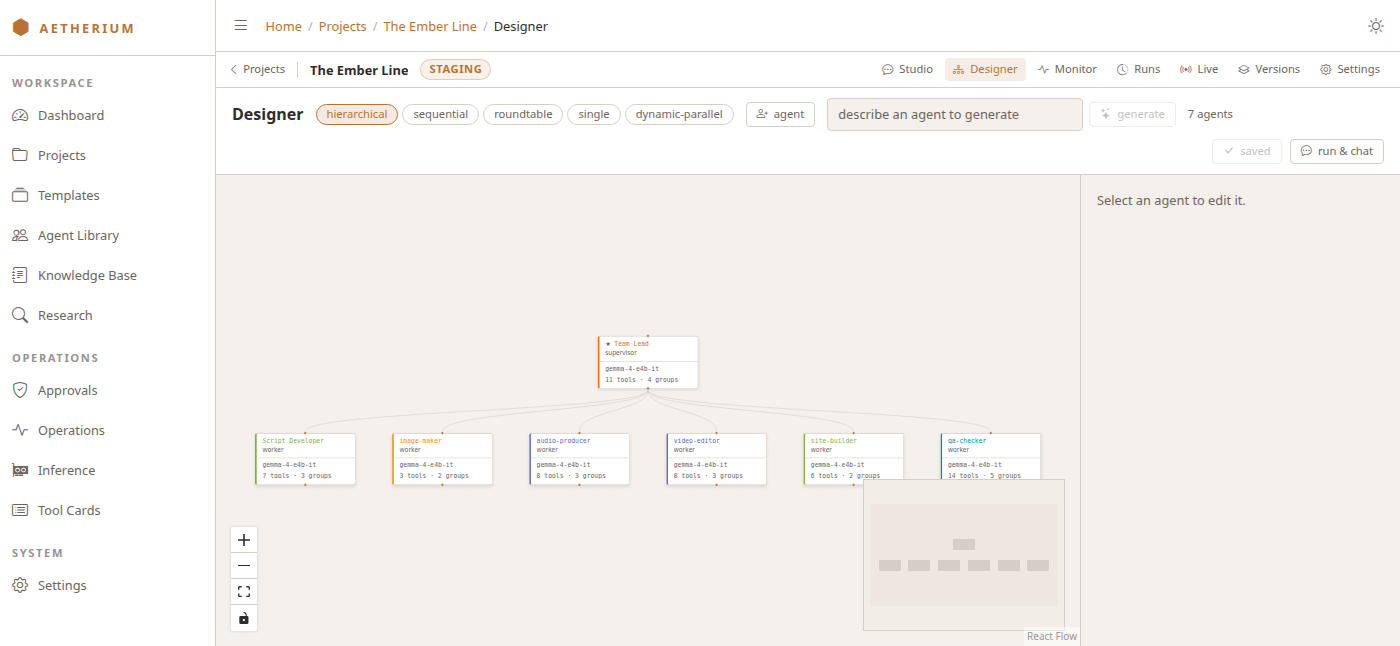The height and width of the screenshot is (646, 1400).
Task: Switch to the Studio tab
Action: (907, 69)
